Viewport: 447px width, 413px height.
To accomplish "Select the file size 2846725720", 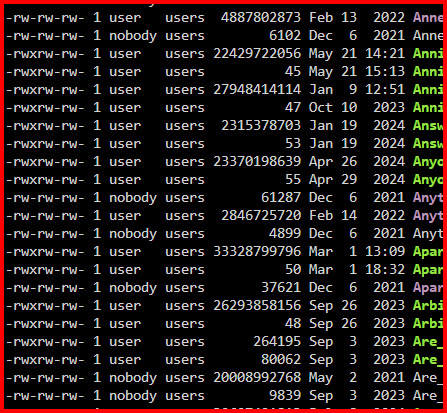I will (x=261, y=215).
